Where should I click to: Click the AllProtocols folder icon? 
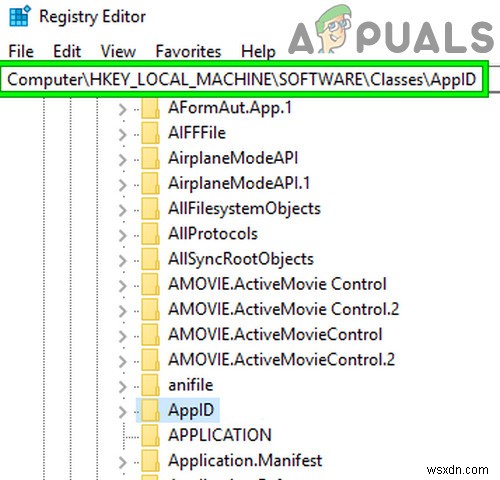point(150,234)
